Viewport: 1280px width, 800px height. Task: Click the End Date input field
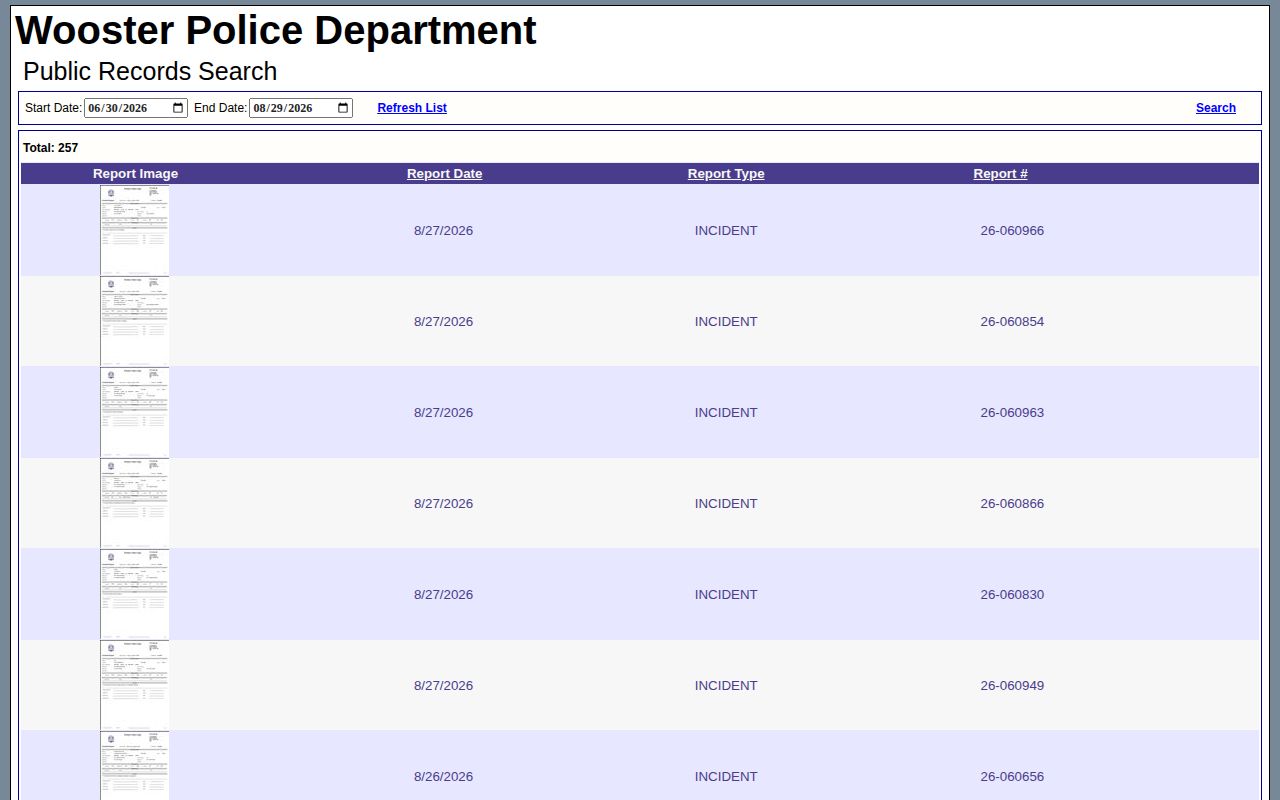301,108
